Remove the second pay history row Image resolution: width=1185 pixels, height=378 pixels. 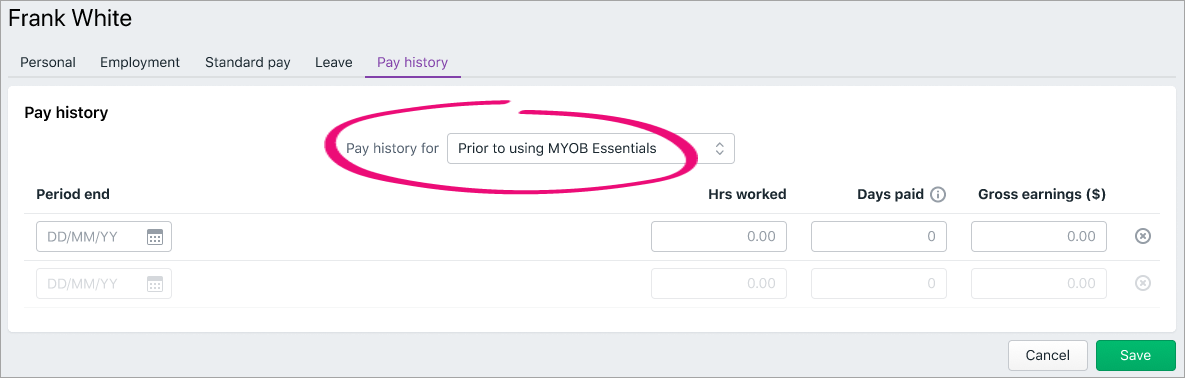(x=1143, y=284)
